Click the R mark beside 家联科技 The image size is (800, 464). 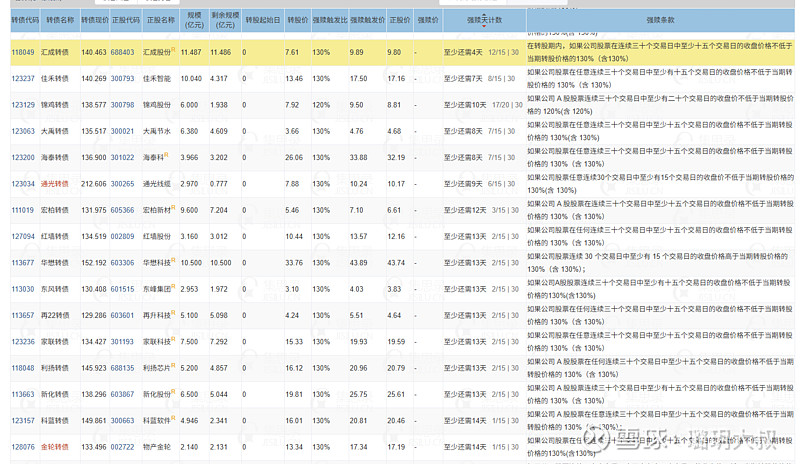click(173, 339)
